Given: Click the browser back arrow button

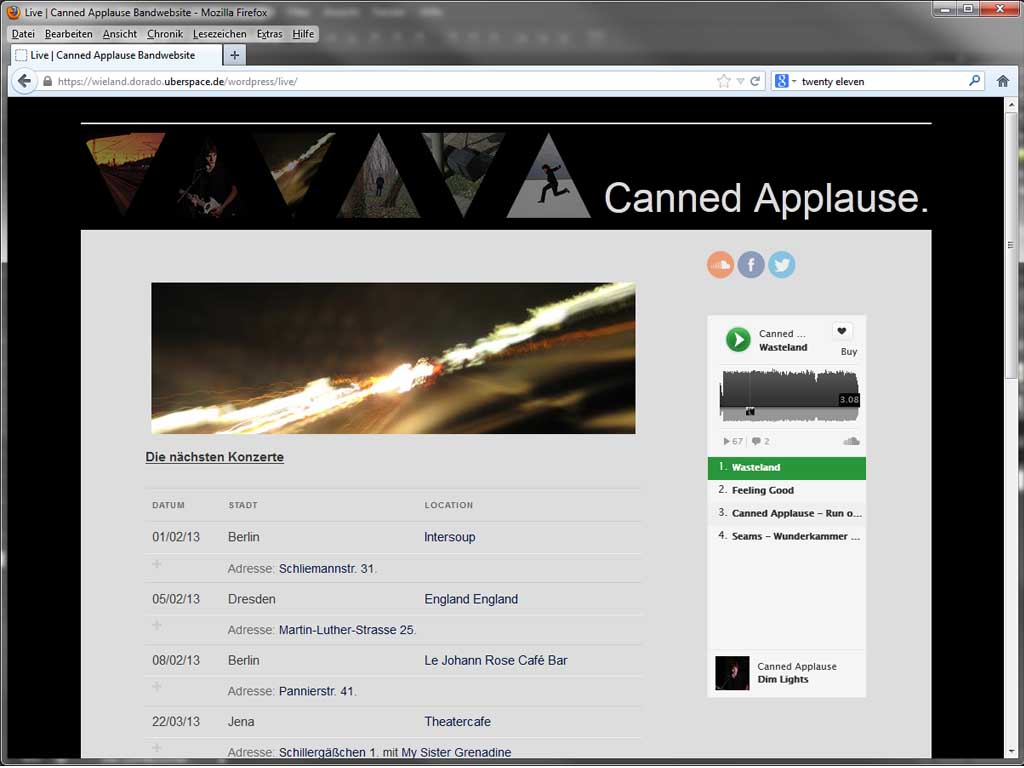Looking at the screenshot, I should 24,81.
